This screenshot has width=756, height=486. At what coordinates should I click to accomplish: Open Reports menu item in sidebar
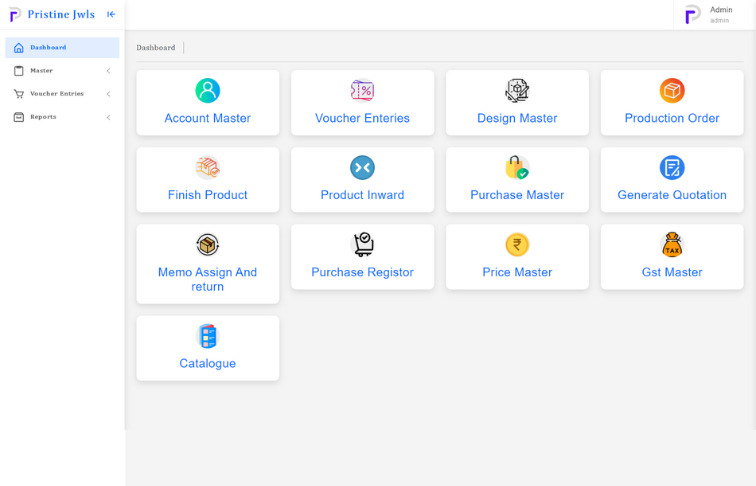click(43, 117)
